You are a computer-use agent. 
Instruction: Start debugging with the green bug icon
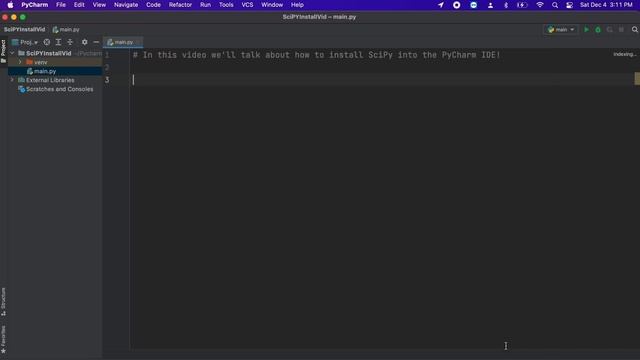click(598, 29)
